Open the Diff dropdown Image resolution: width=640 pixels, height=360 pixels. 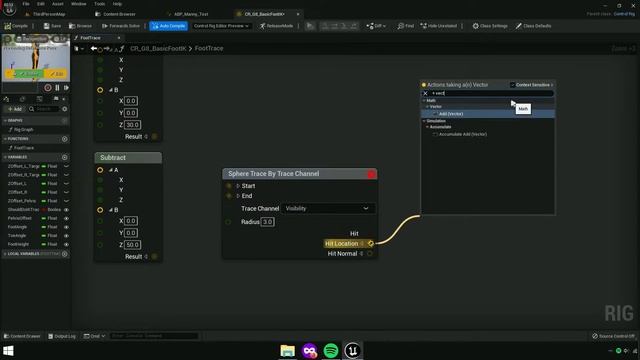376,26
